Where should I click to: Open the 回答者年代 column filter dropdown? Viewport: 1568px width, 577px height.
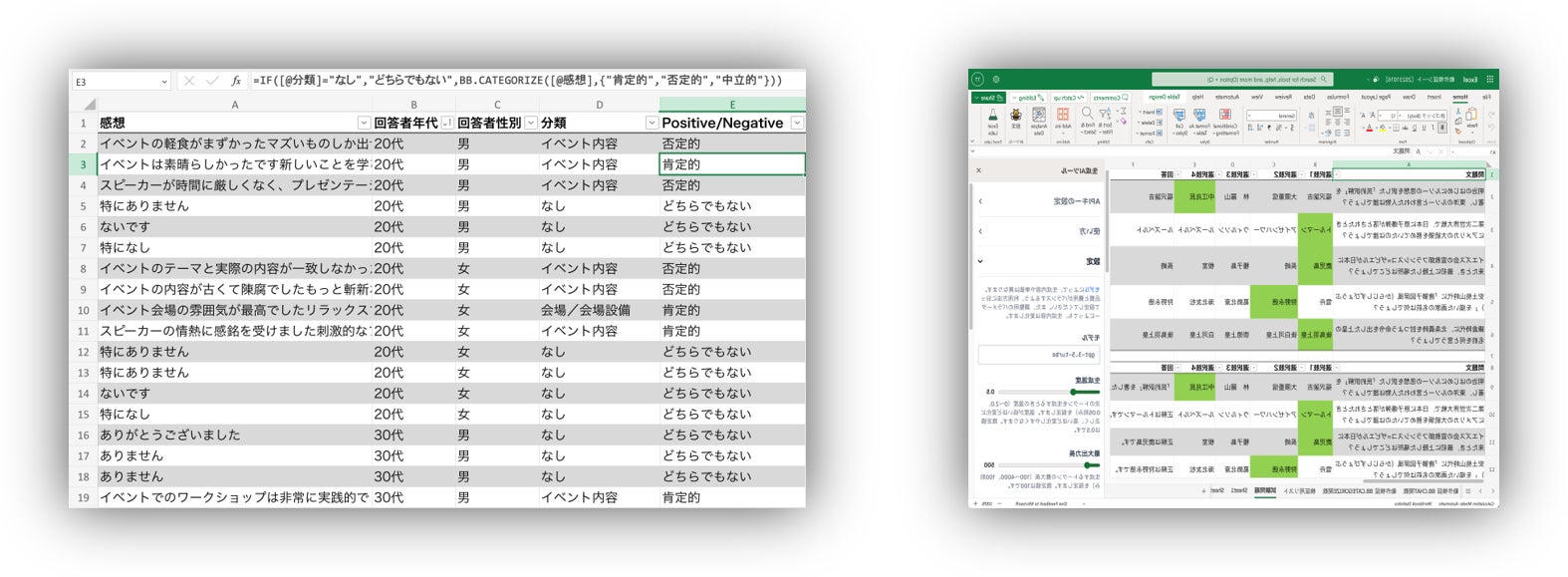[x=447, y=123]
